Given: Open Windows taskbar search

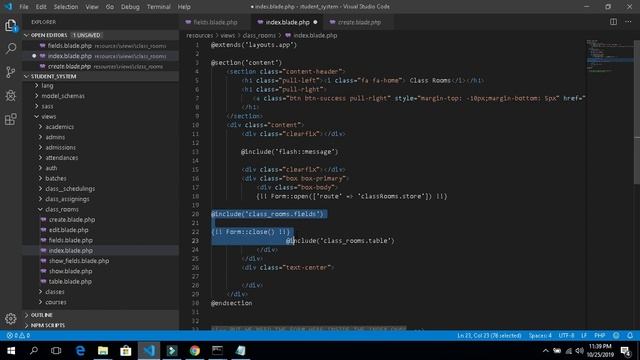Looking at the screenshot, I should pyautogui.click(x=34, y=351).
